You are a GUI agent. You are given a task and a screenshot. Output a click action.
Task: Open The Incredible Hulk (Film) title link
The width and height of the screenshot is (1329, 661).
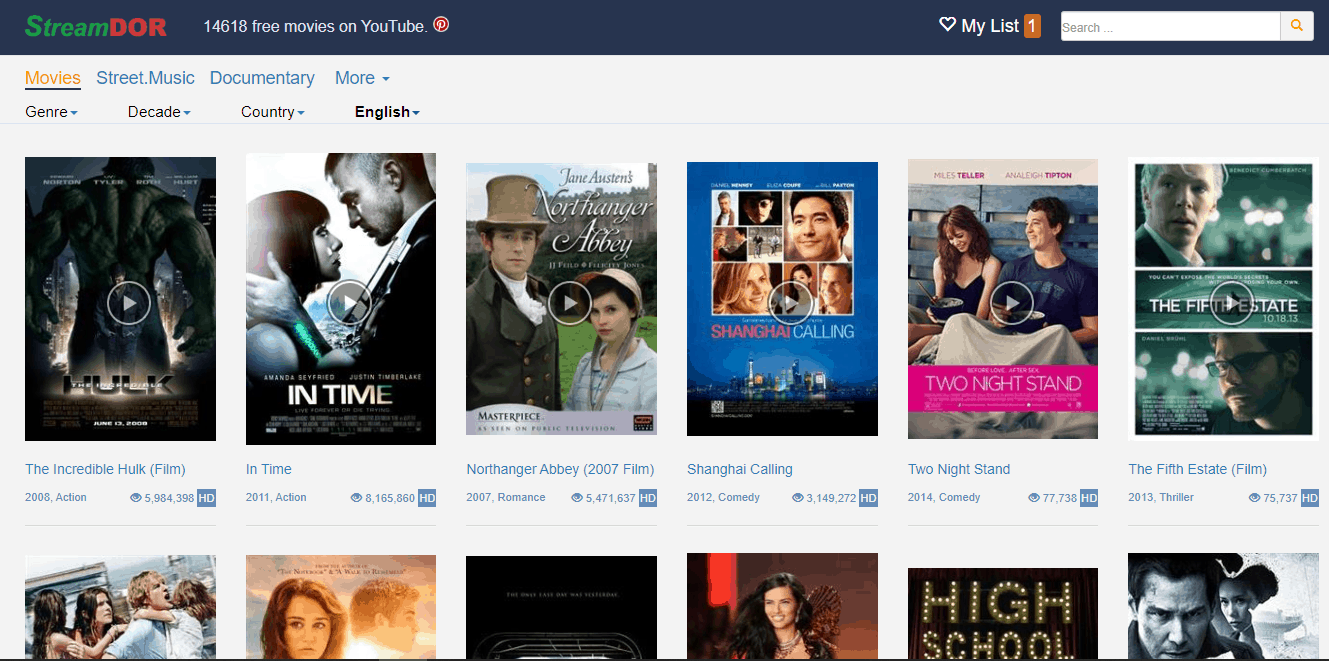tap(105, 469)
